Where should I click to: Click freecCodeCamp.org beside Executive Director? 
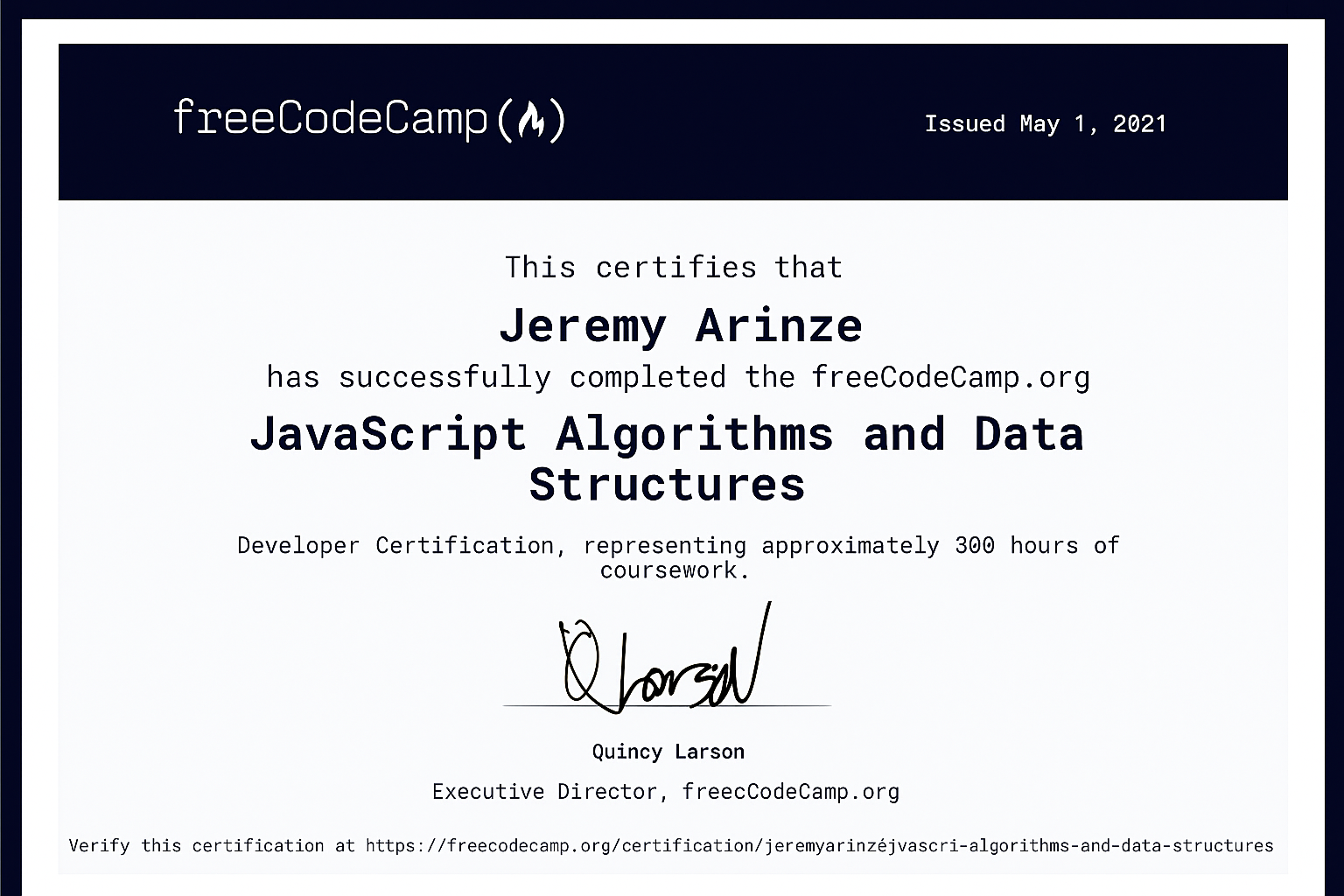click(790, 792)
